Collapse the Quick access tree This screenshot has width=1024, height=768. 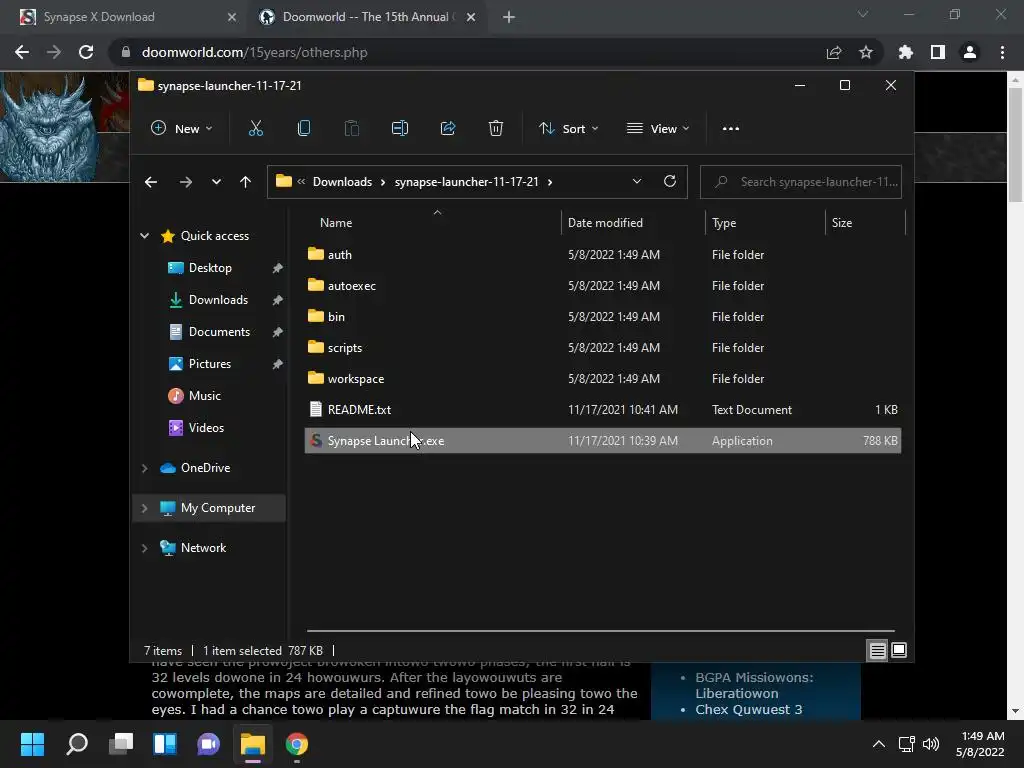tap(144, 236)
